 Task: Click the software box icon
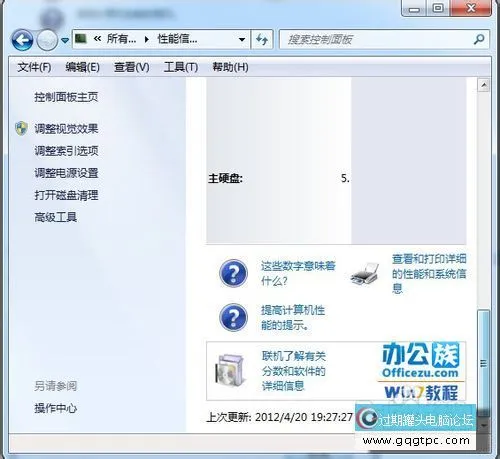tap(230, 371)
